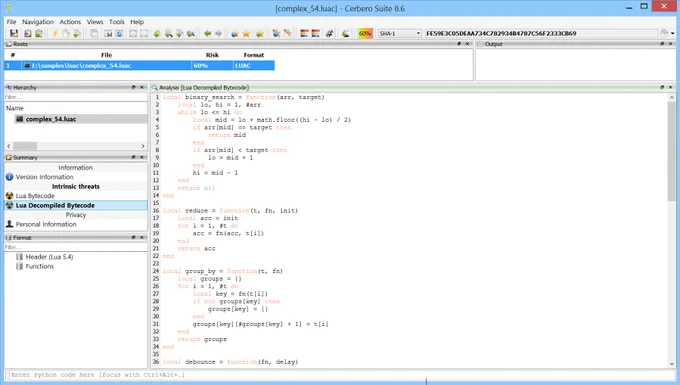Open the Tools menu
The image size is (680, 385).
[x=117, y=22]
